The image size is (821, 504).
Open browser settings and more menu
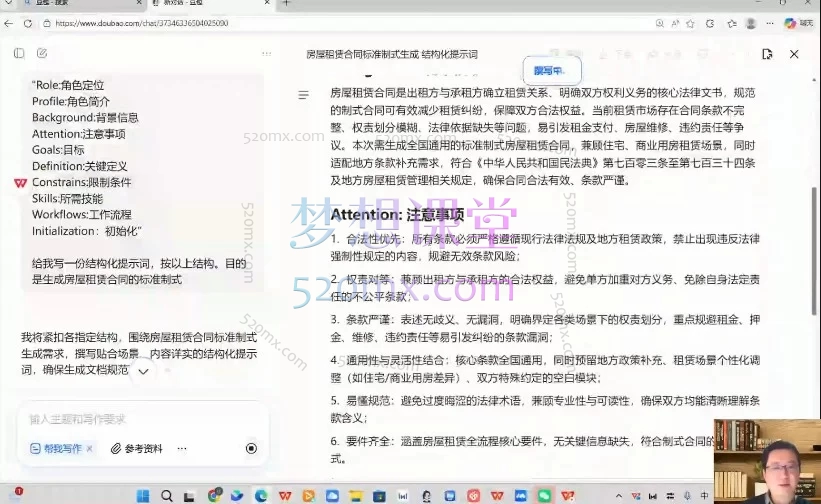pyautogui.click(x=770, y=24)
